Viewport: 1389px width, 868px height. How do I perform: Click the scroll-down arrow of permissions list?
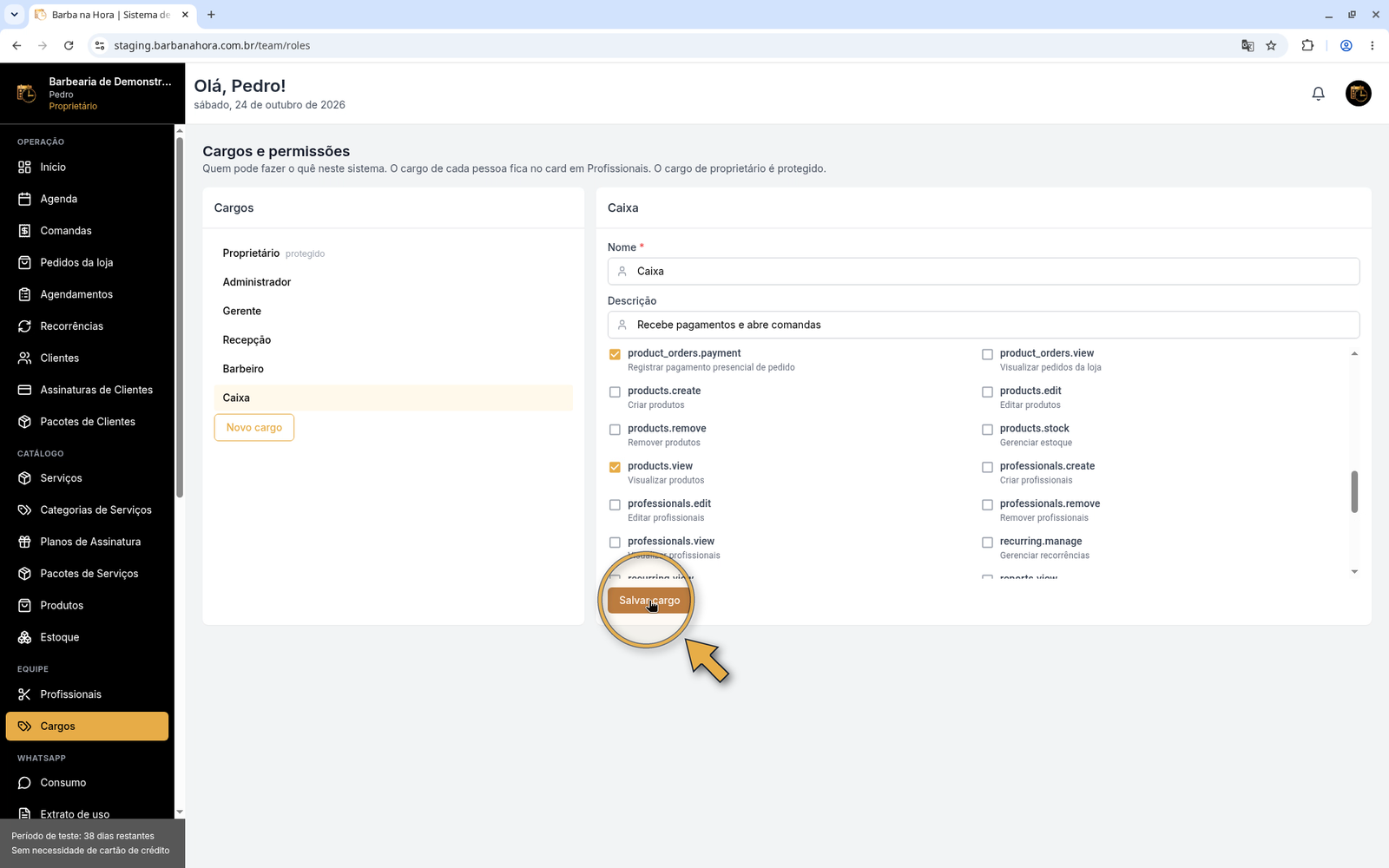[1354, 572]
